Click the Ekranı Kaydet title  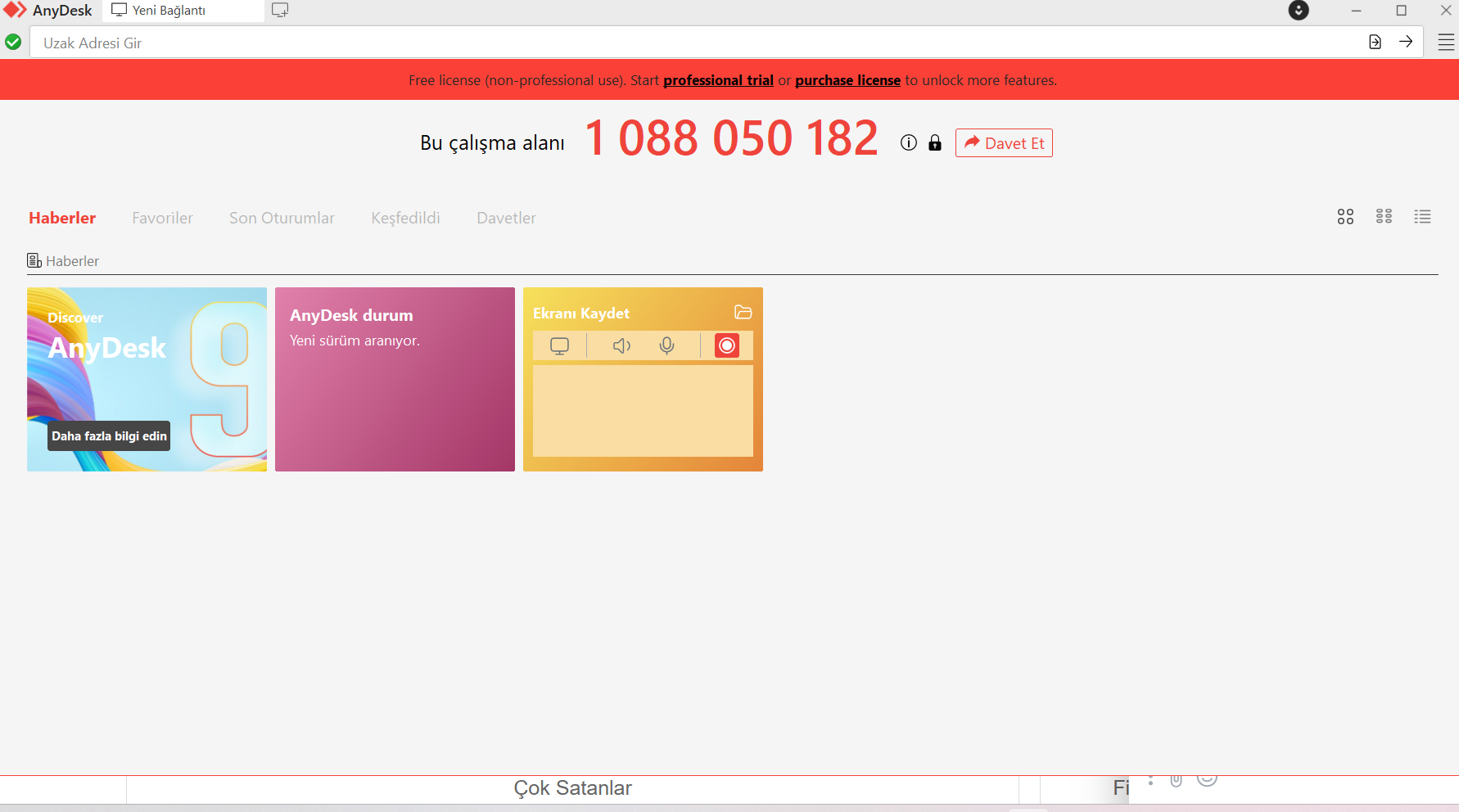[x=581, y=314]
